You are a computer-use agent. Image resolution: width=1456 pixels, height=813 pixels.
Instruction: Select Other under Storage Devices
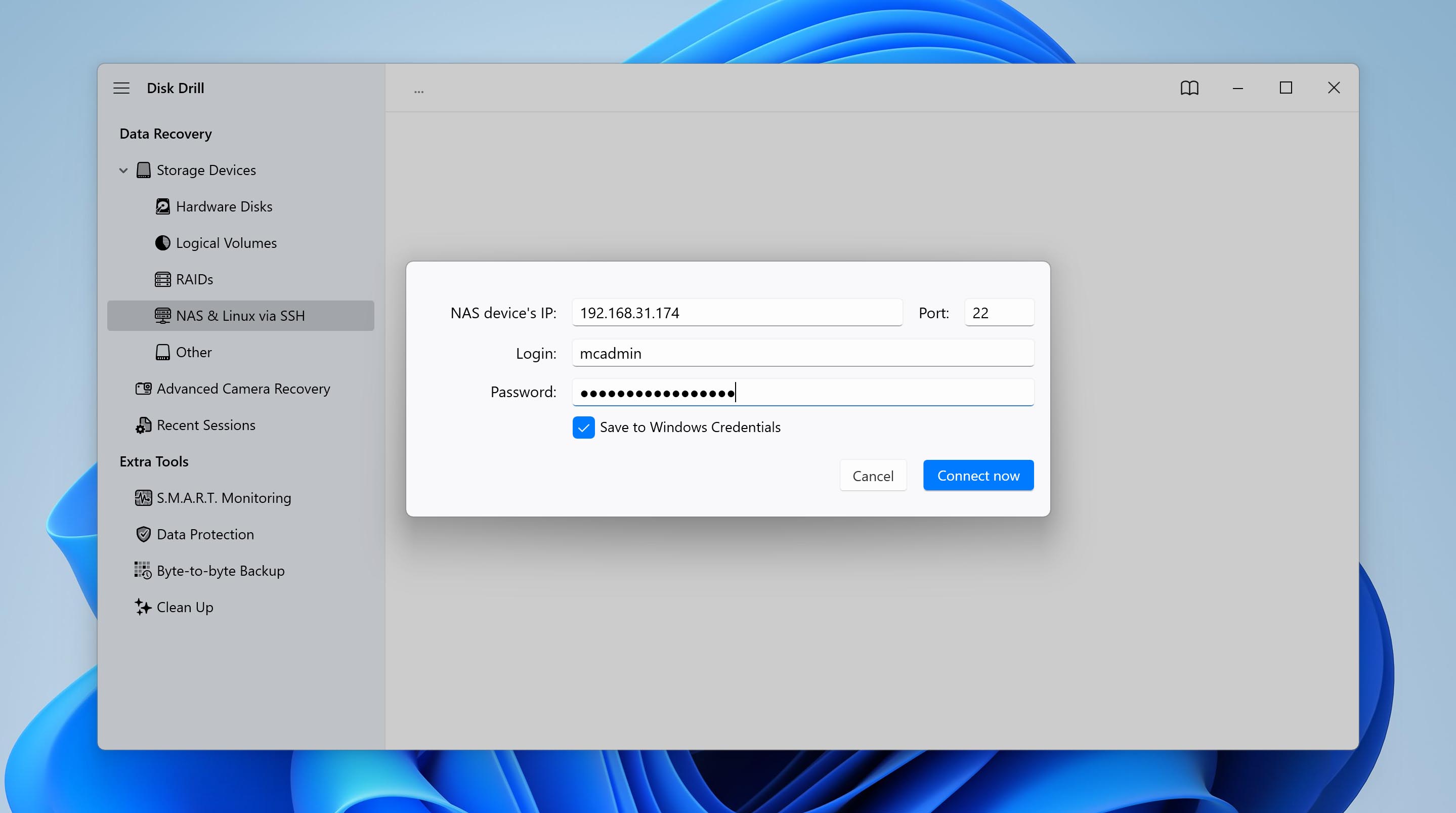coord(241,352)
